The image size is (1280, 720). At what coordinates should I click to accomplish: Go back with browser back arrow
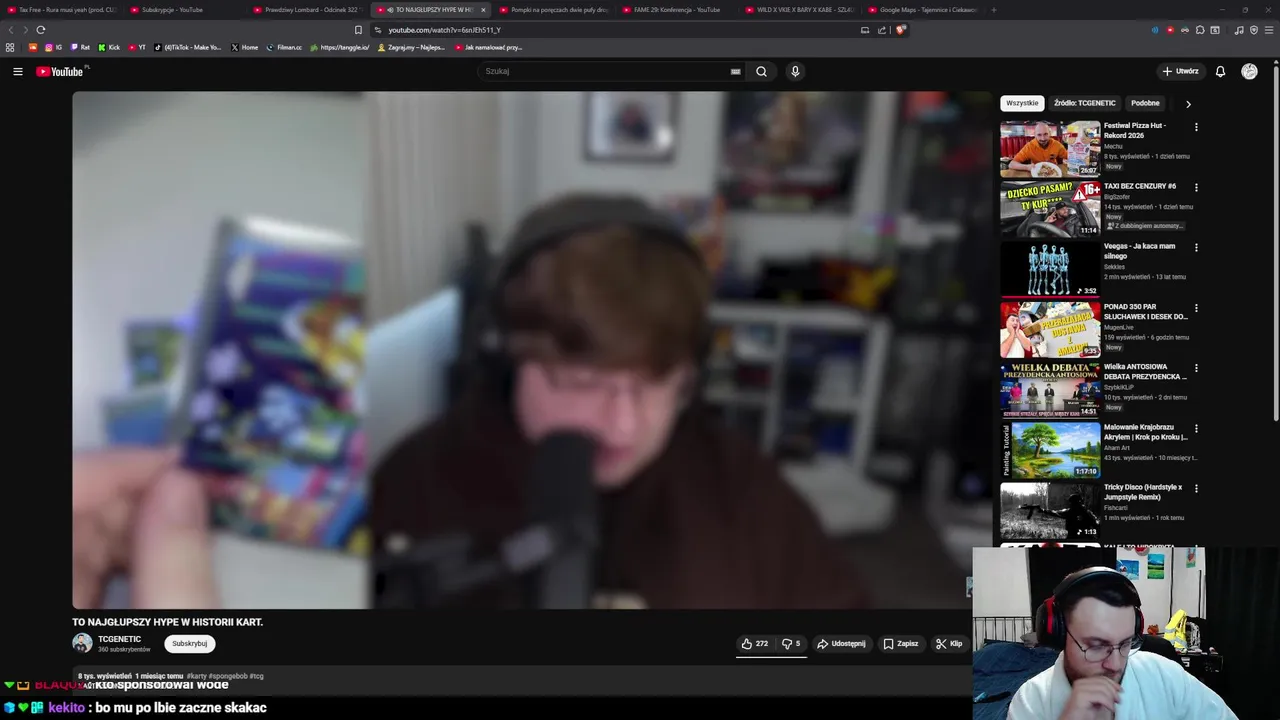(11, 30)
